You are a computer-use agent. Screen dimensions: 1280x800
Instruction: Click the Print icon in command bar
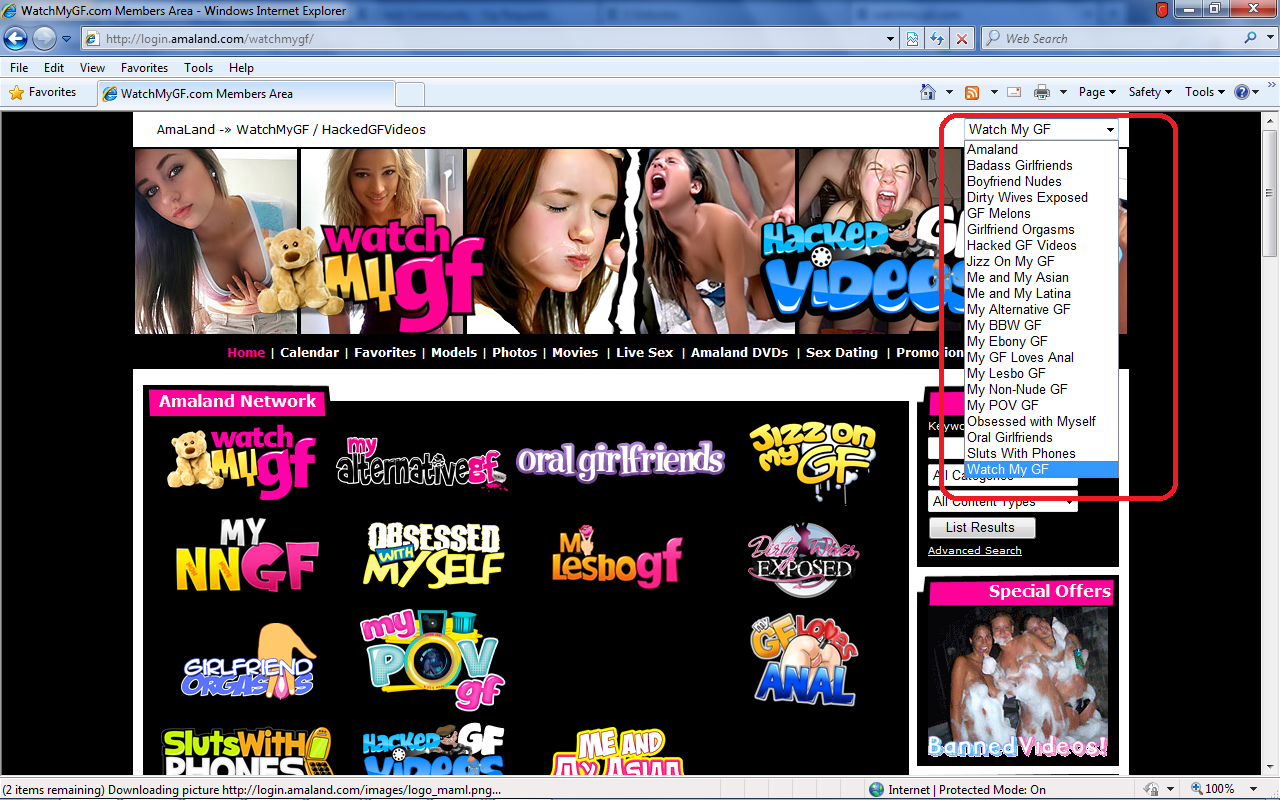point(1041,92)
